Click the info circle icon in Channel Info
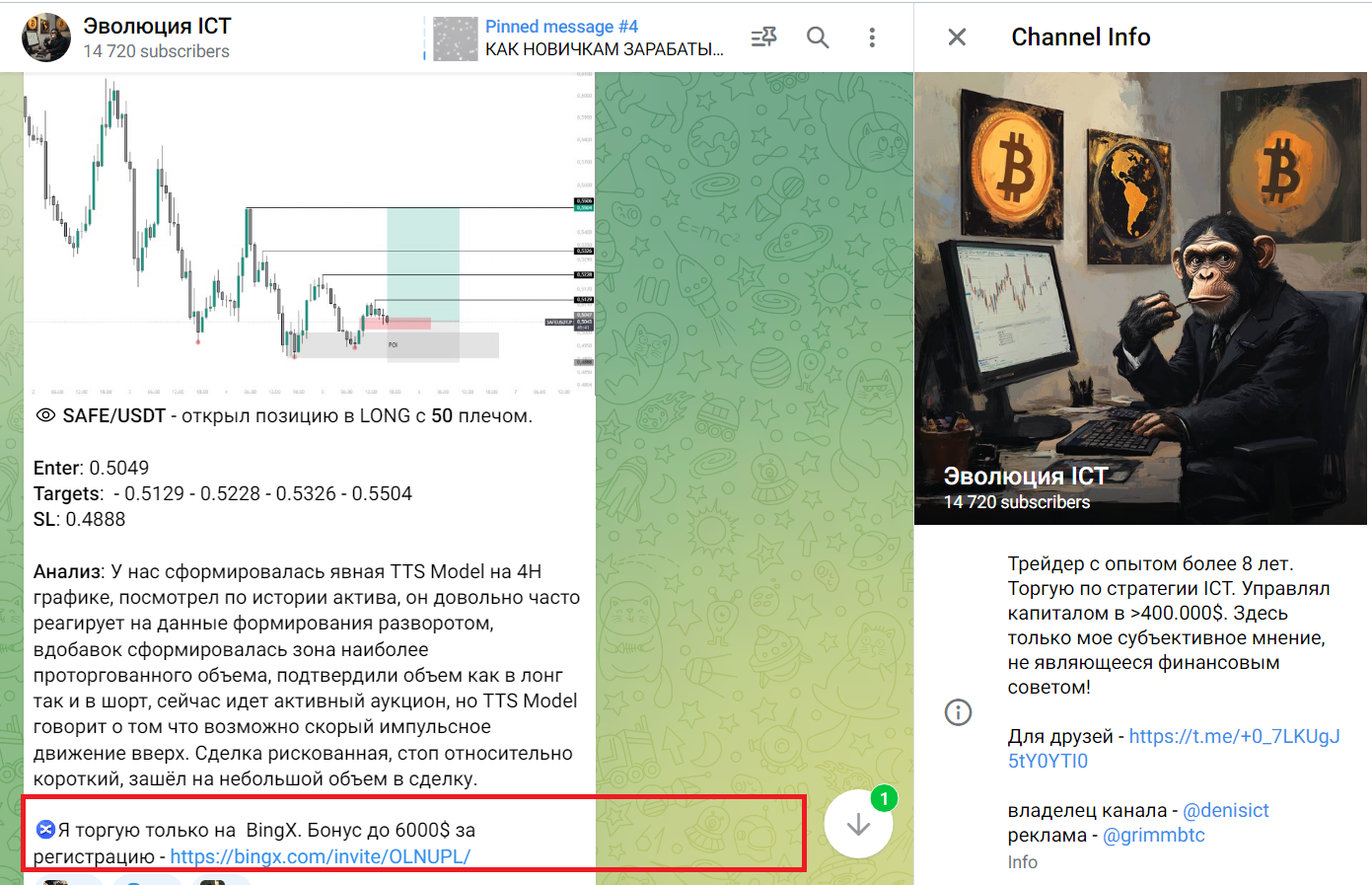Screen dimensions: 1372x885 pyautogui.click(x=958, y=712)
